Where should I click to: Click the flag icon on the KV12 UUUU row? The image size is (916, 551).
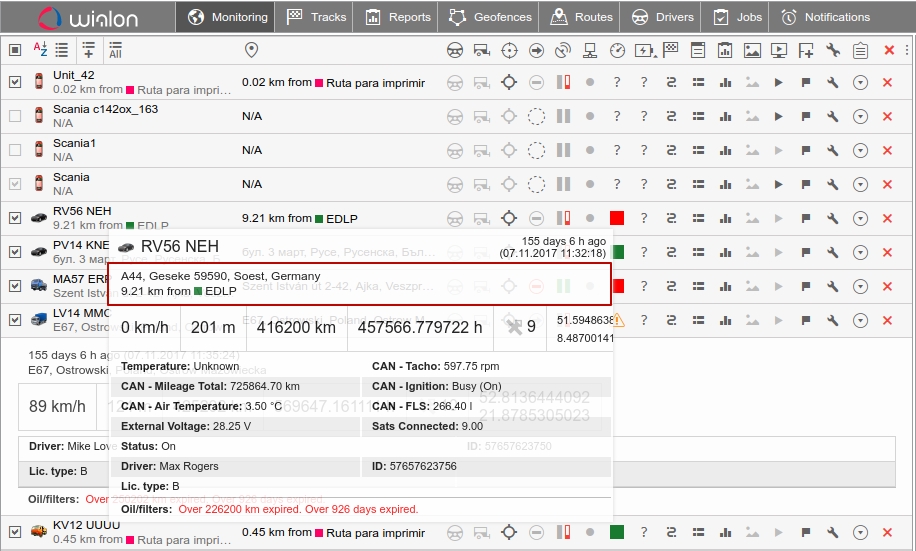coord(805,532)
